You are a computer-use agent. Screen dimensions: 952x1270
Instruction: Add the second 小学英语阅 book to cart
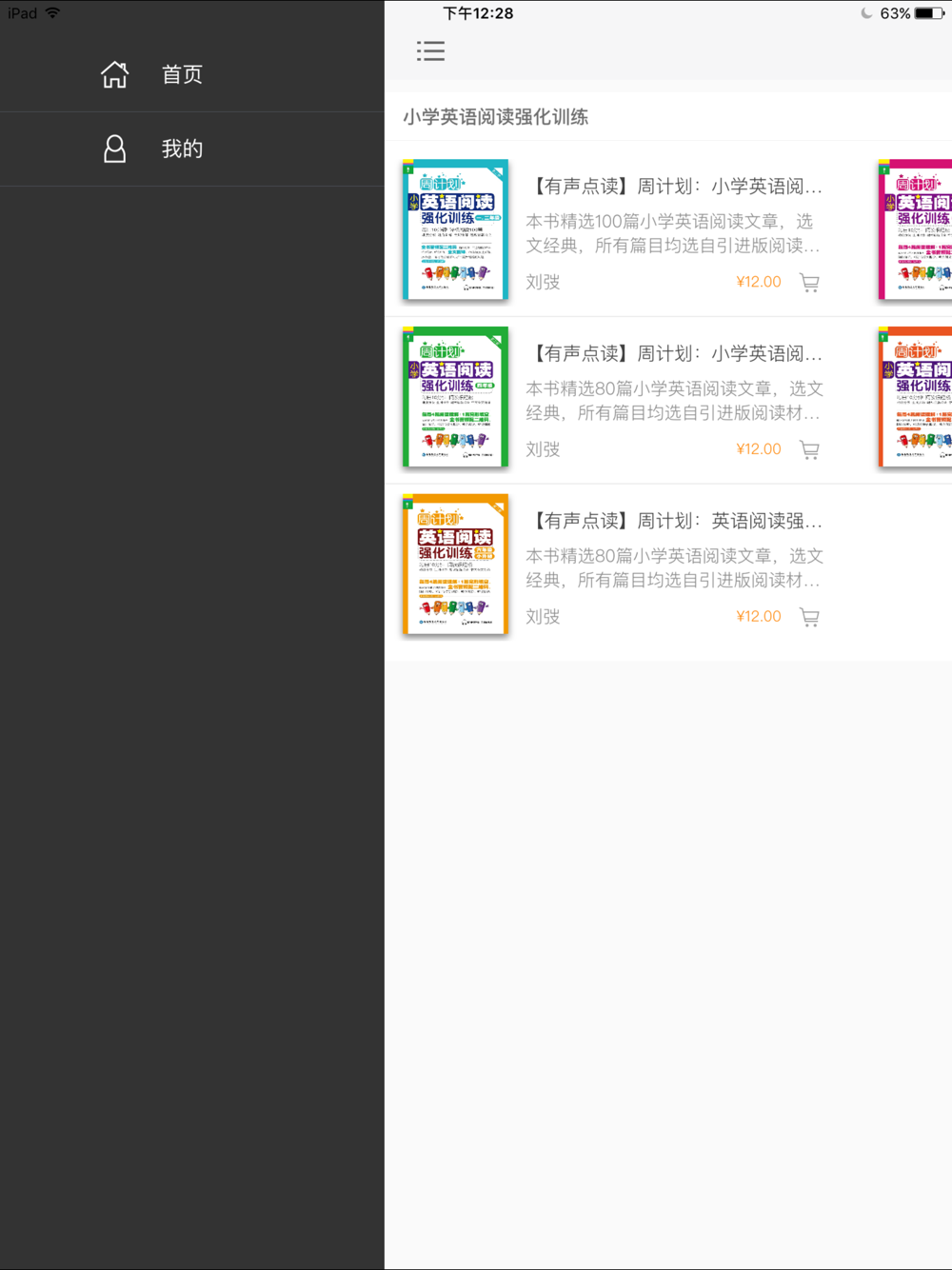[x=810, y=450]
